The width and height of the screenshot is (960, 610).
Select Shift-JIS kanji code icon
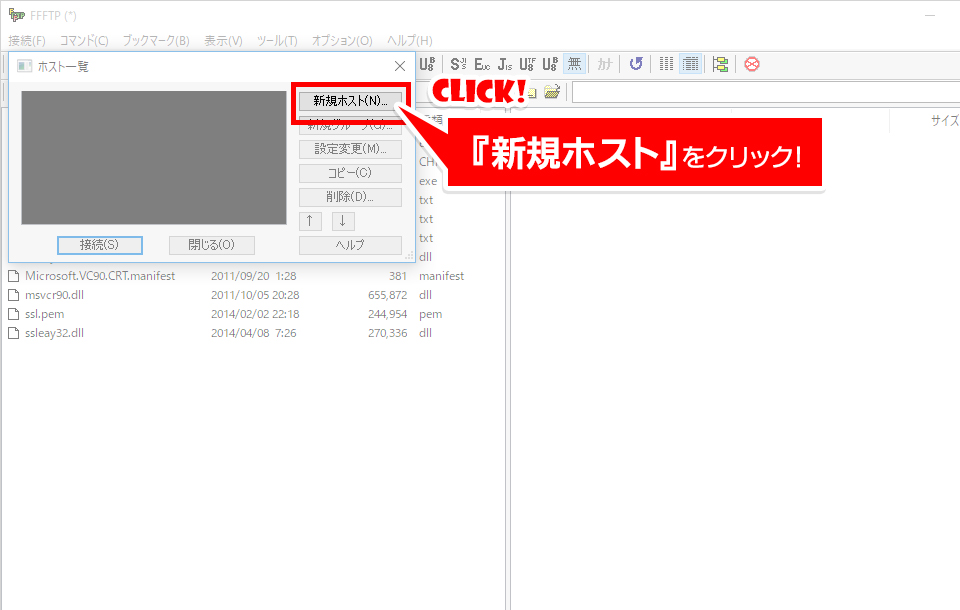(x=458, y=64)
